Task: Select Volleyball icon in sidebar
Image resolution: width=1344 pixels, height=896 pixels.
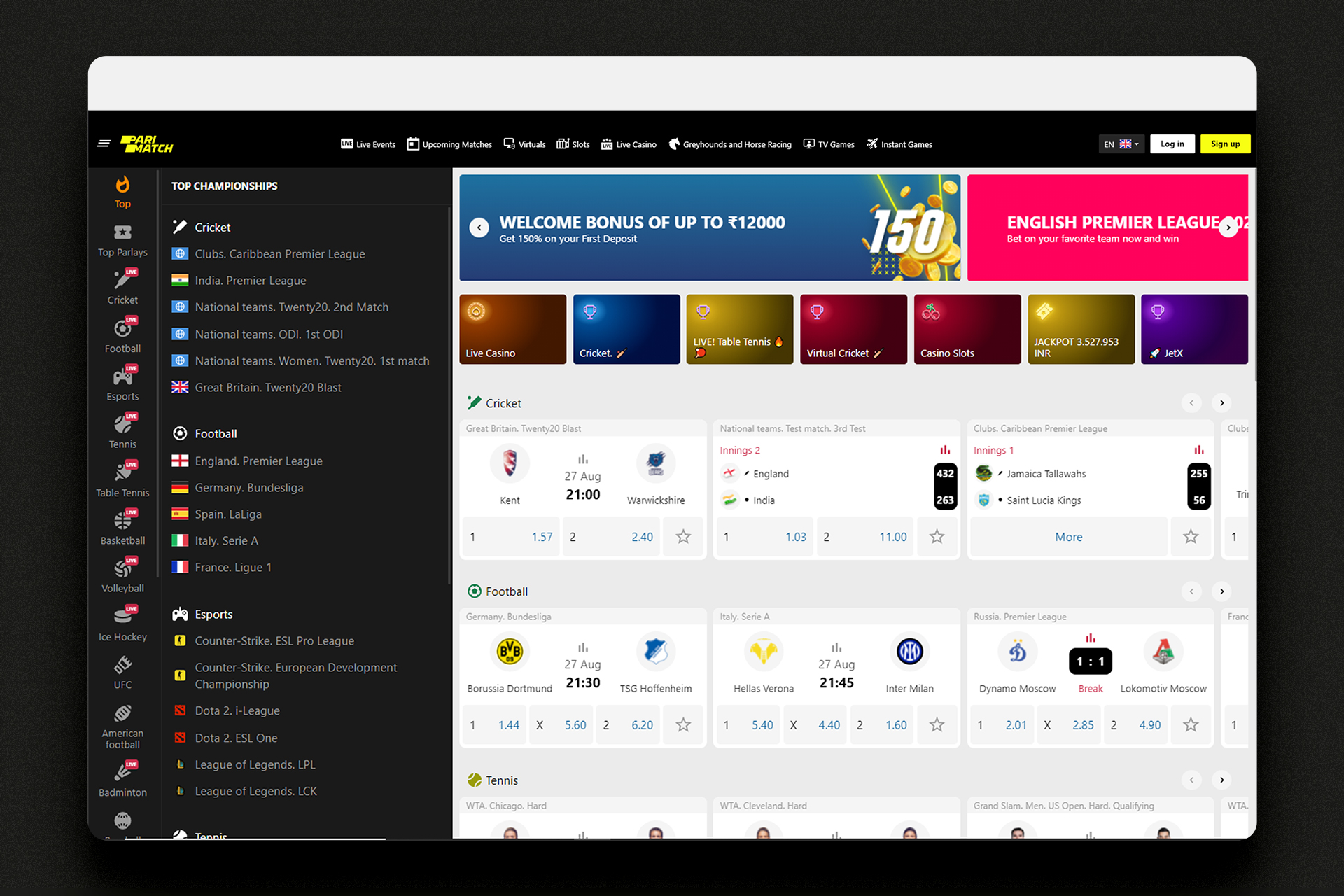Action: (122, 577)
